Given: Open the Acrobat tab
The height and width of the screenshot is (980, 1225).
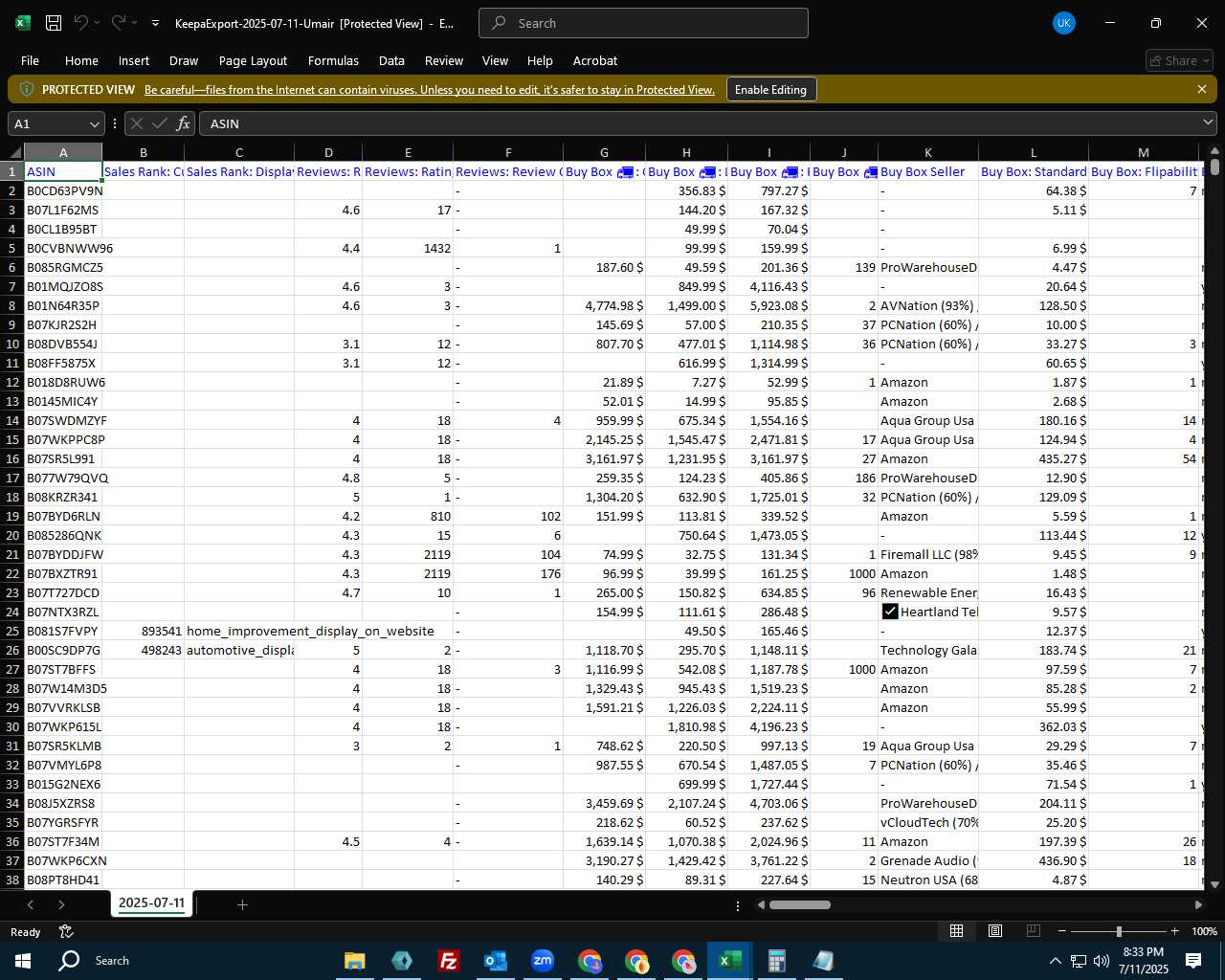Looking at the screenshot, I should tap(595, 60).
